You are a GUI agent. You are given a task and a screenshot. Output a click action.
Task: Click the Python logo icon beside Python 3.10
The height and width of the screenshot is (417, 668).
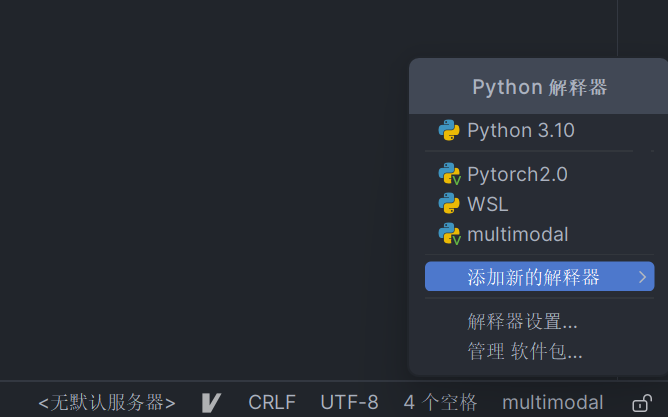point(449,130)
